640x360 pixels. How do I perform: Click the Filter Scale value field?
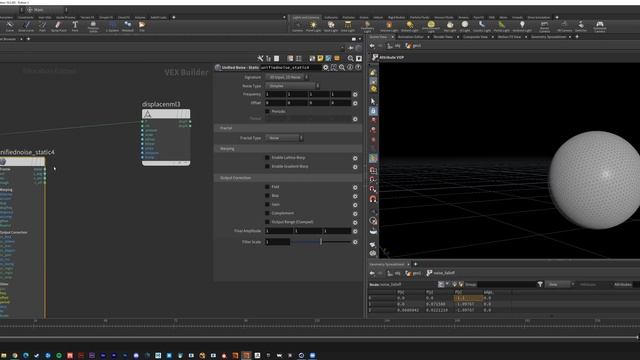[278, 242]
